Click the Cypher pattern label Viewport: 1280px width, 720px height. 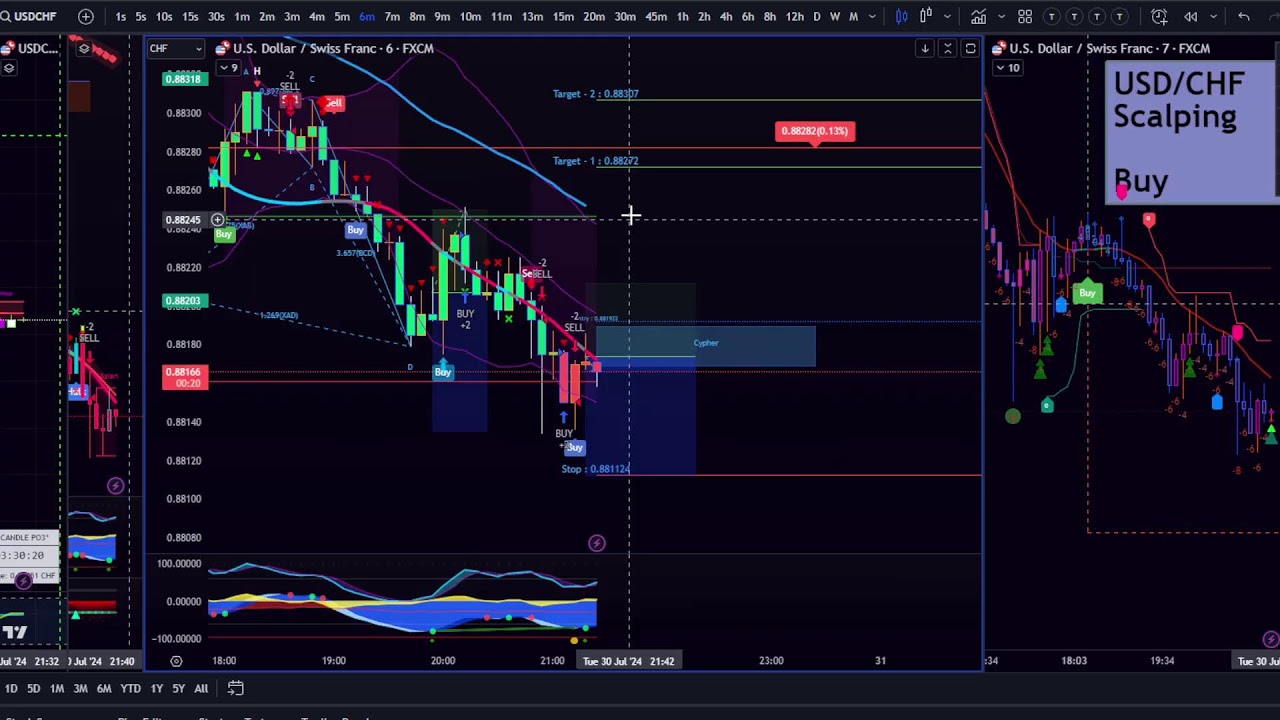706,343
